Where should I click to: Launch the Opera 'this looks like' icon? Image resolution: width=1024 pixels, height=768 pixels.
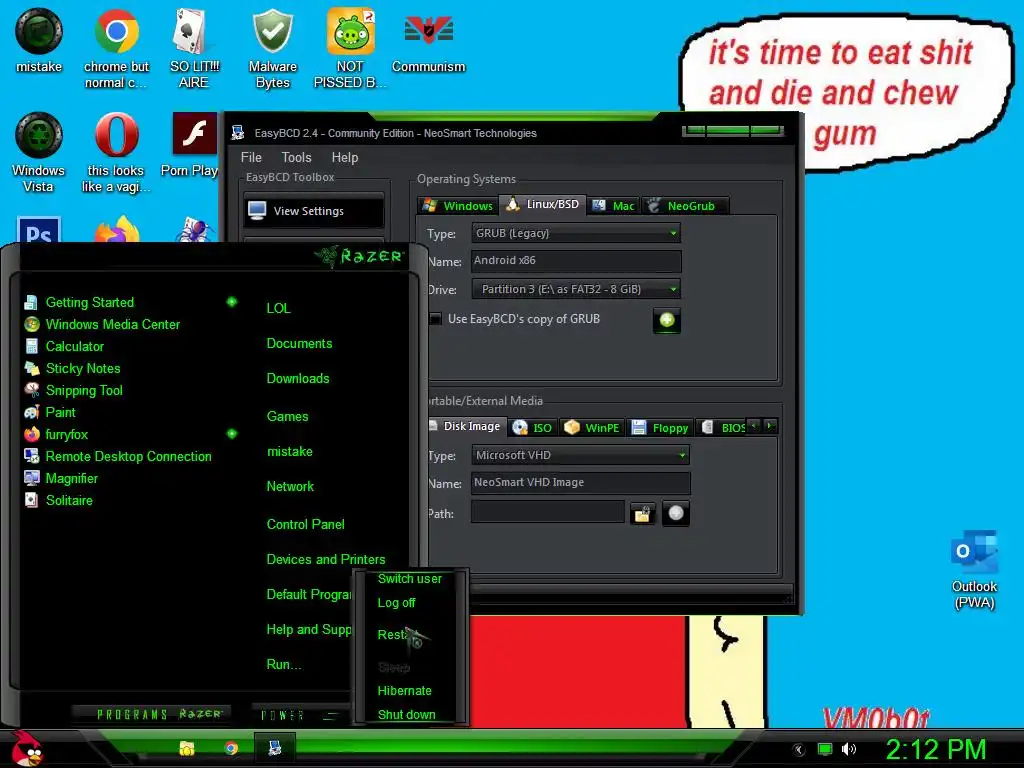pyautogui.click(x=116, y=152)
